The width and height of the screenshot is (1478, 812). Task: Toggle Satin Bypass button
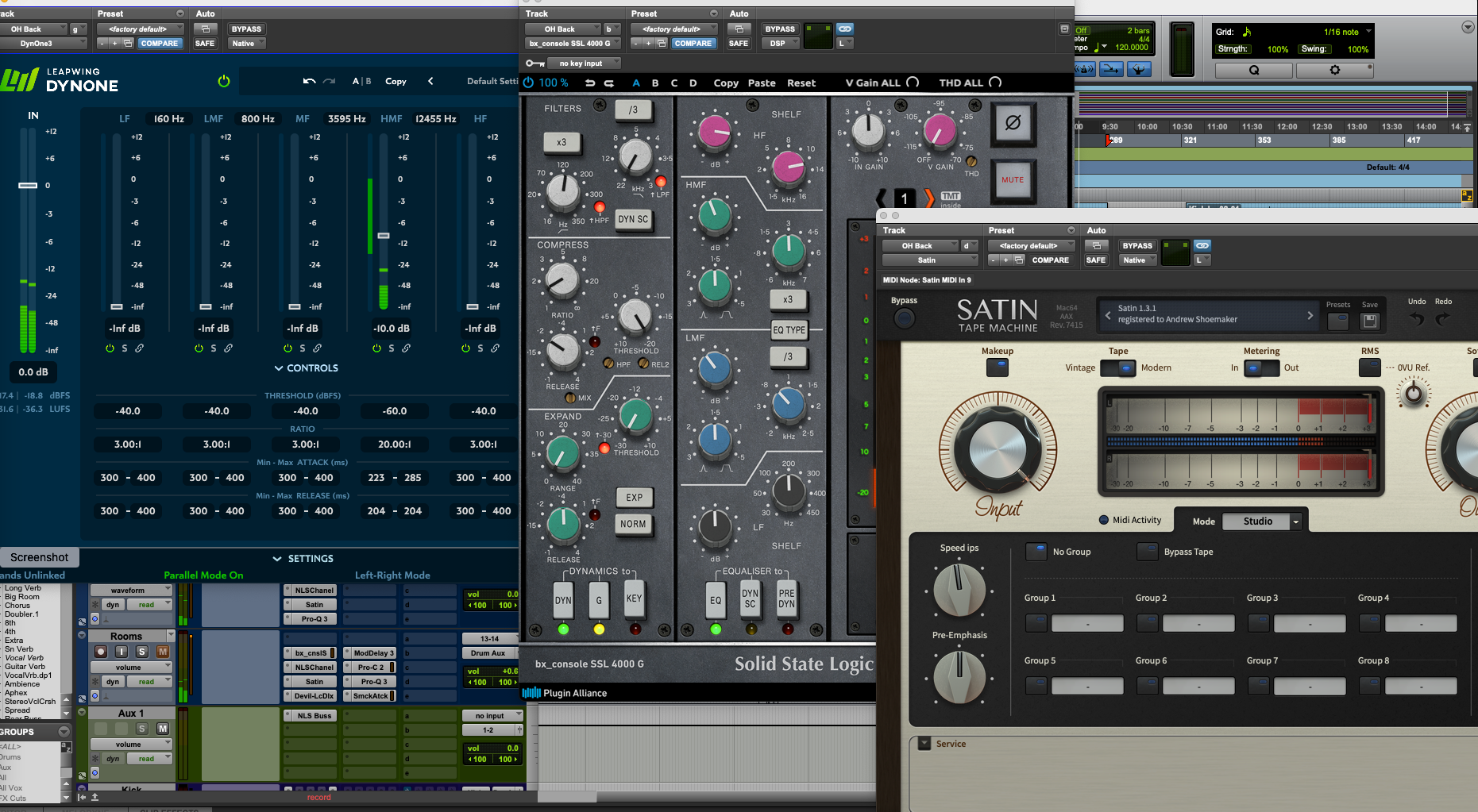(904, 318)
